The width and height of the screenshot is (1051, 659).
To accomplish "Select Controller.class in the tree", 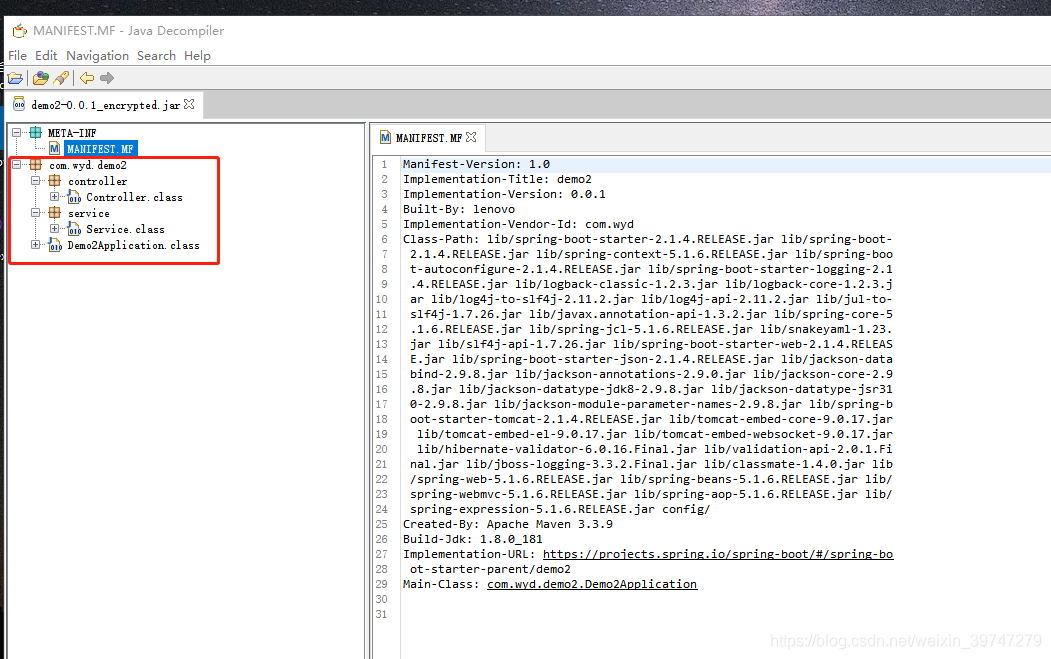I will (x=134, y=197).
